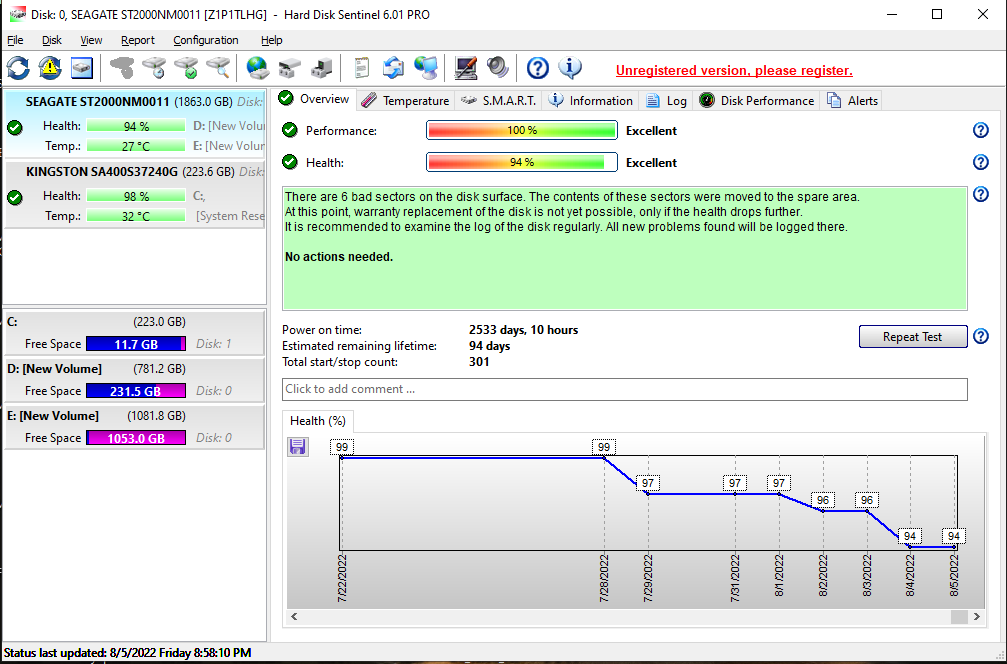Viewport: 1007px width, 664px height.
Task: Click the globe with disk toolbar icon
Action: click(x=257, y=67)
